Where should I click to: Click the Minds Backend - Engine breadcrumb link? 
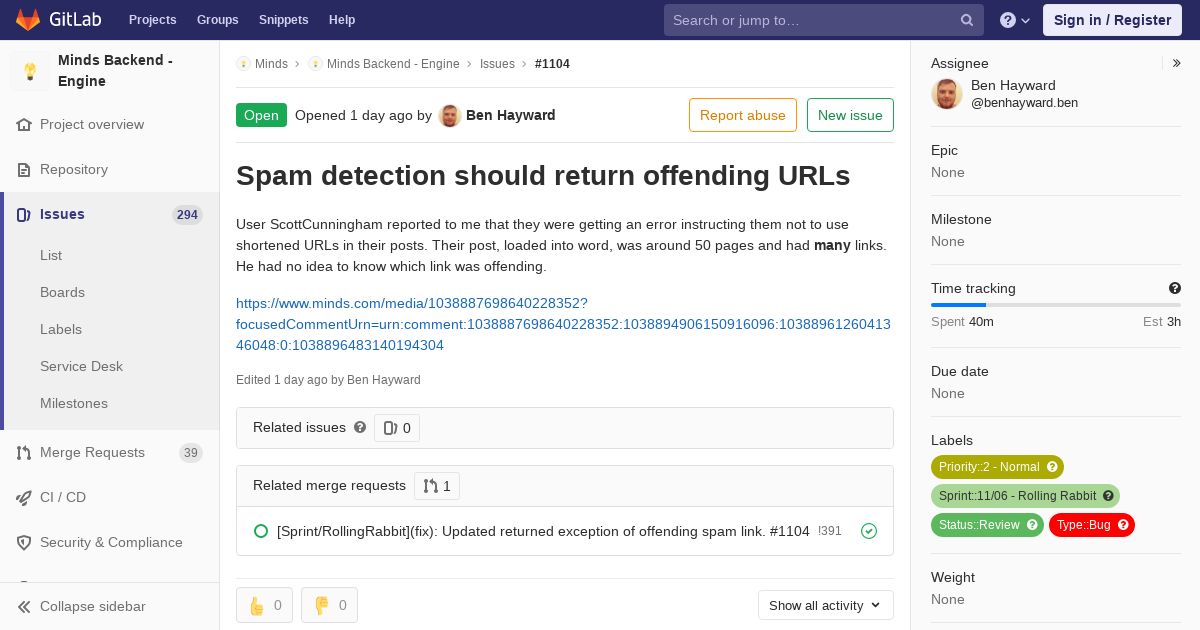click(x=393, y=64)
